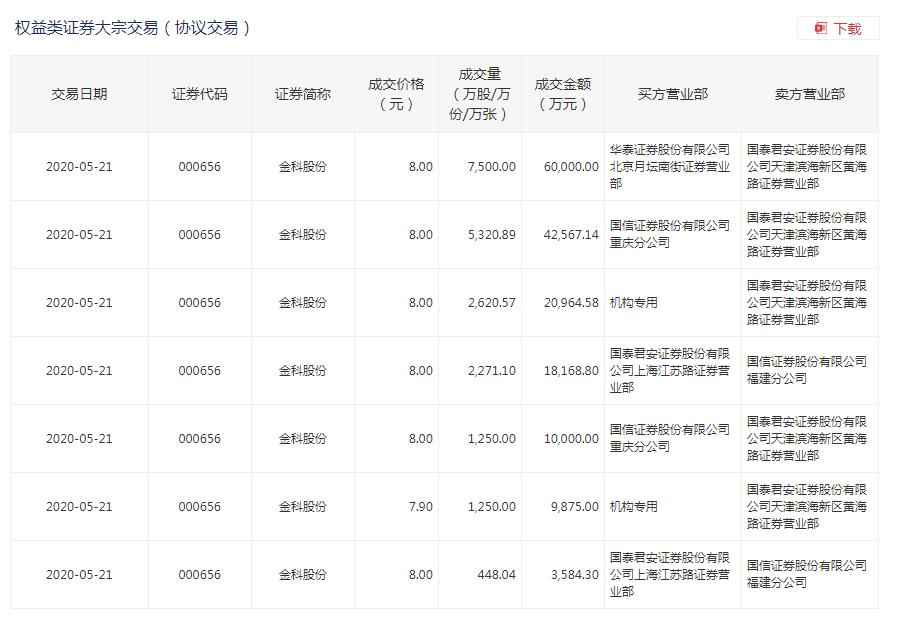The width and height of the screenshot is (901, 622).
Task: Click 金科股份 in the 448.04 volume row
Action: click(x=303, y=574)
